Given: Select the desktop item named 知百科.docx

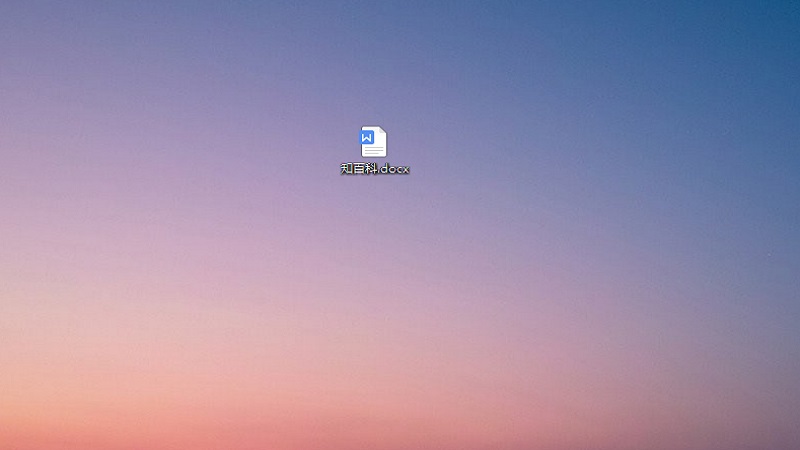Looking at the screenshot, I should tap(374, 142).
